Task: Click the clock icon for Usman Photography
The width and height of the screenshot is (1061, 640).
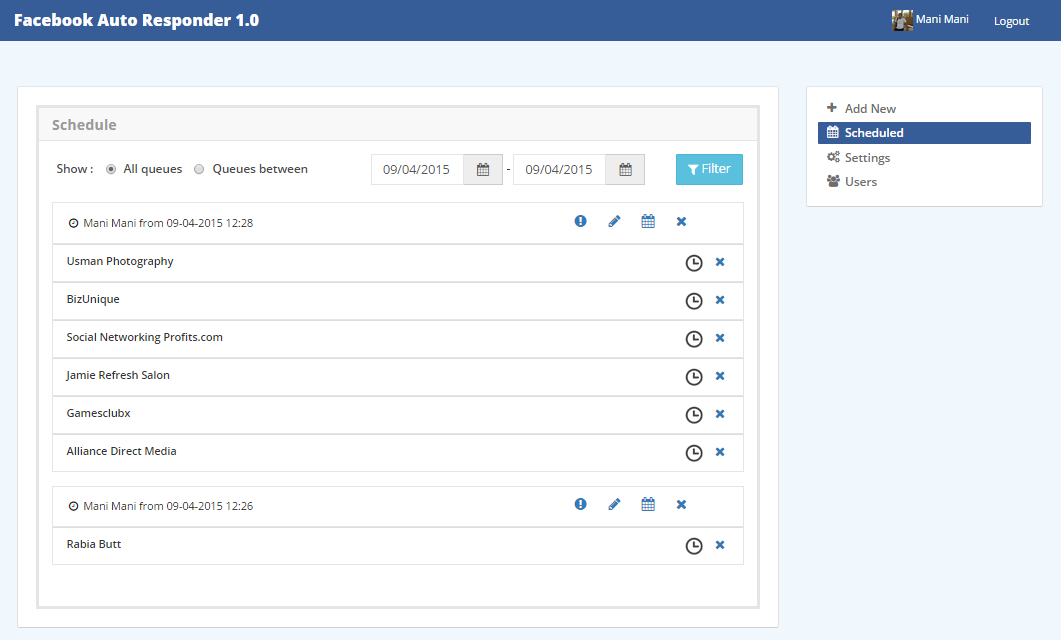Action: point(693,263)
